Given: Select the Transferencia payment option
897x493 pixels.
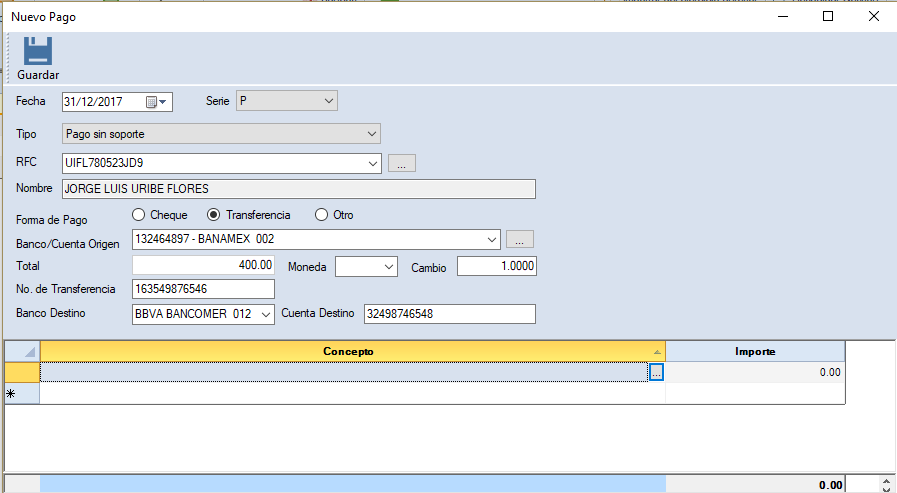Looking at the screenshot, I should coord(213,215).
